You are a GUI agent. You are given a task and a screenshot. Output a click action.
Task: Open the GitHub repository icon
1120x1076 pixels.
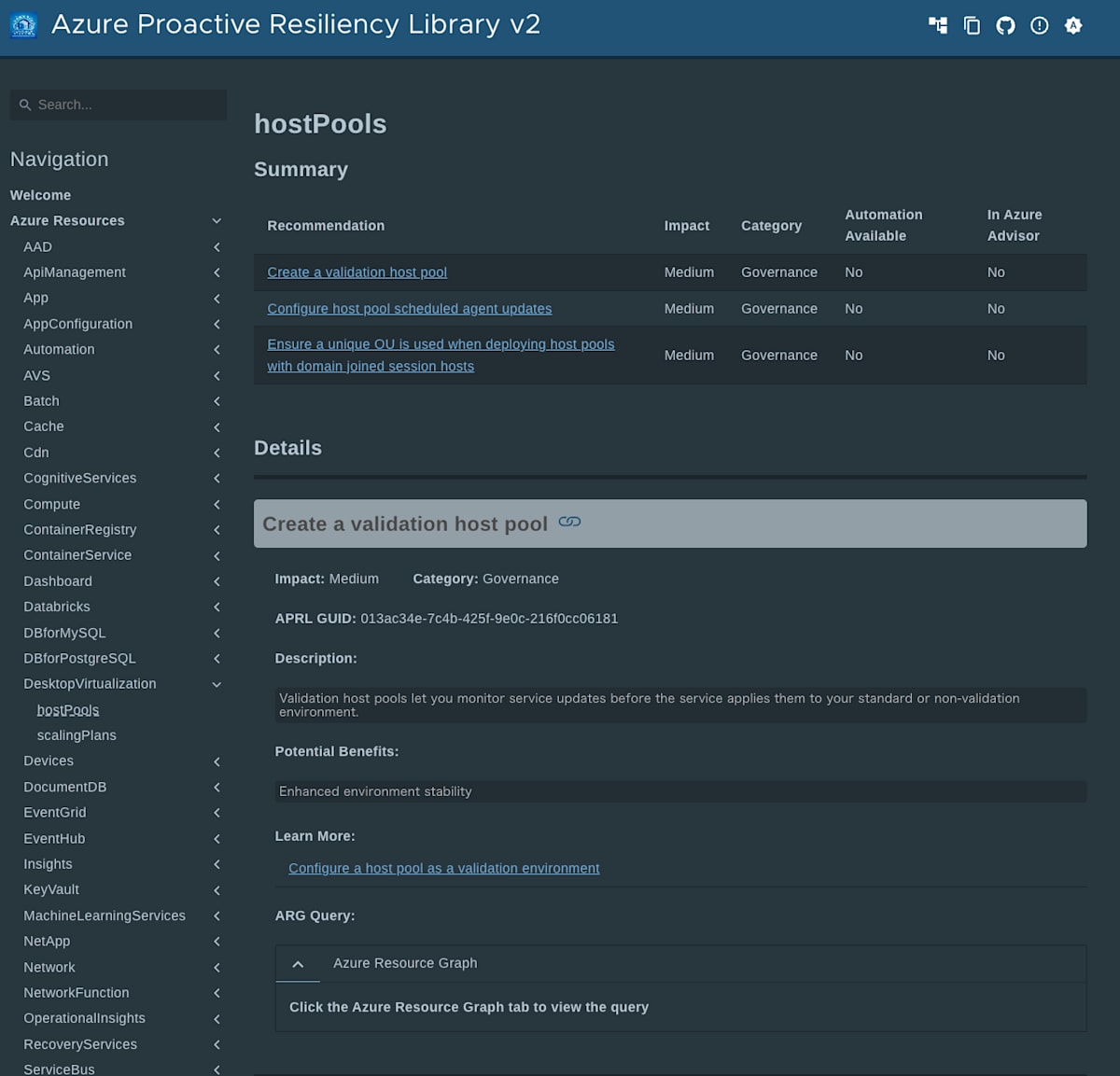1005,25
